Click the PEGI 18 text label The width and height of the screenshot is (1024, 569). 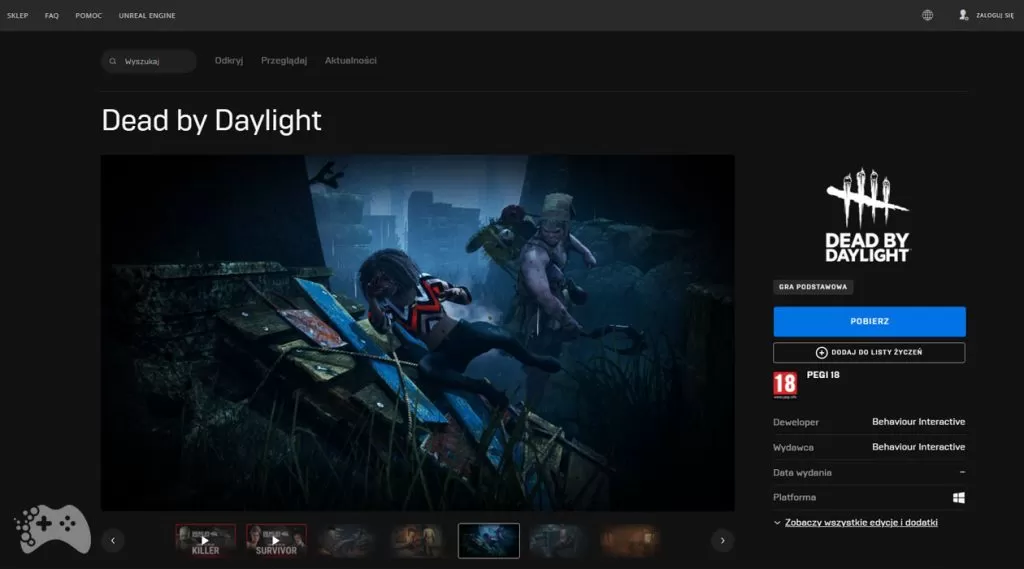(823, 375)
